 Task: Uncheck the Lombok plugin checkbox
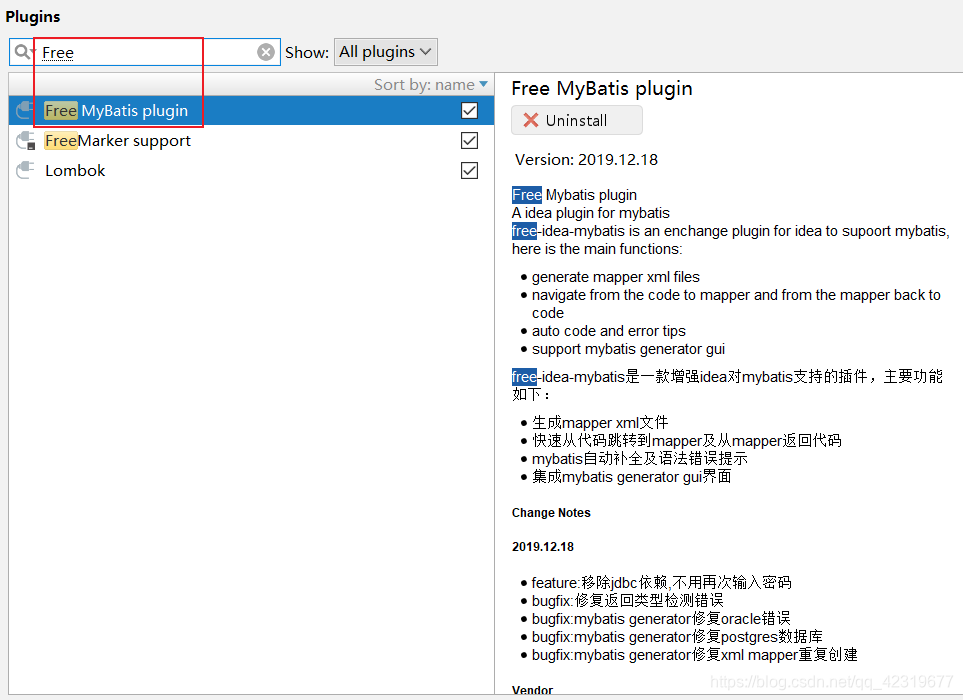click(469, 170)
